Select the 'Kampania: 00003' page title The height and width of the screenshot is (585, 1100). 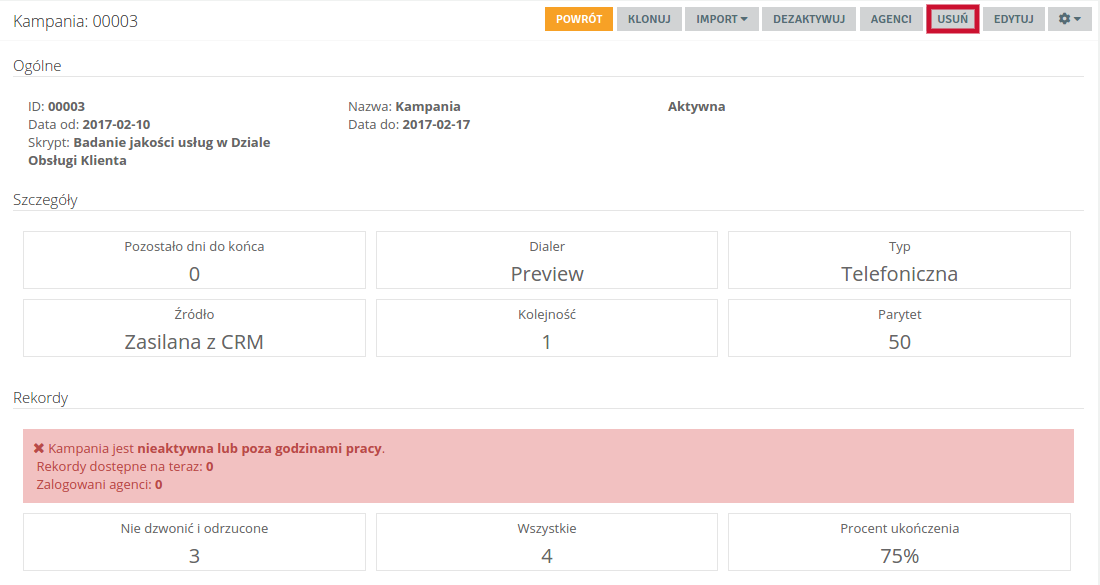coord(76,21)
